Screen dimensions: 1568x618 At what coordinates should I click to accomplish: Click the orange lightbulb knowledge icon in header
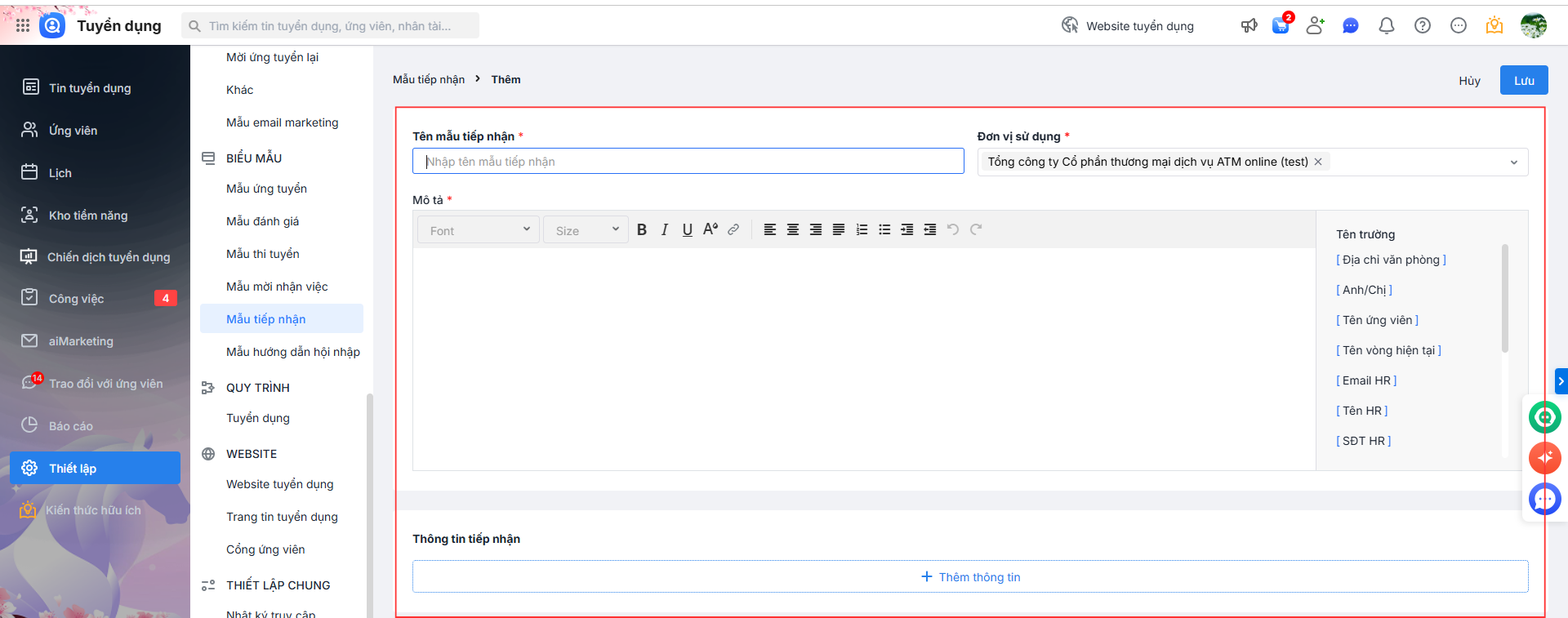coord(1494,26)
